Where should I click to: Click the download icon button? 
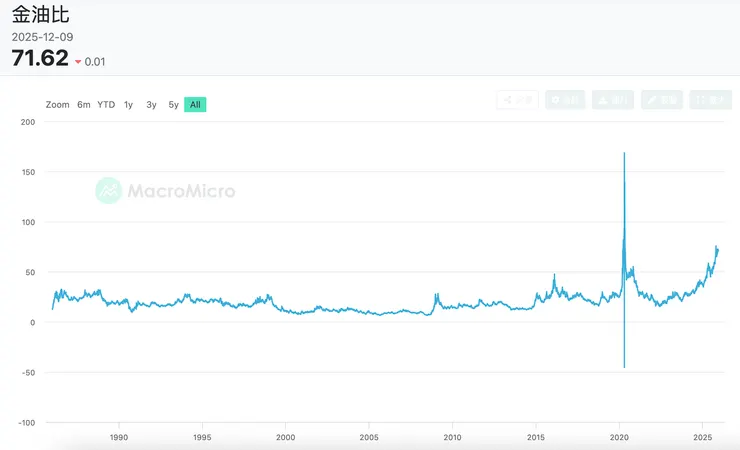[613, 100]
